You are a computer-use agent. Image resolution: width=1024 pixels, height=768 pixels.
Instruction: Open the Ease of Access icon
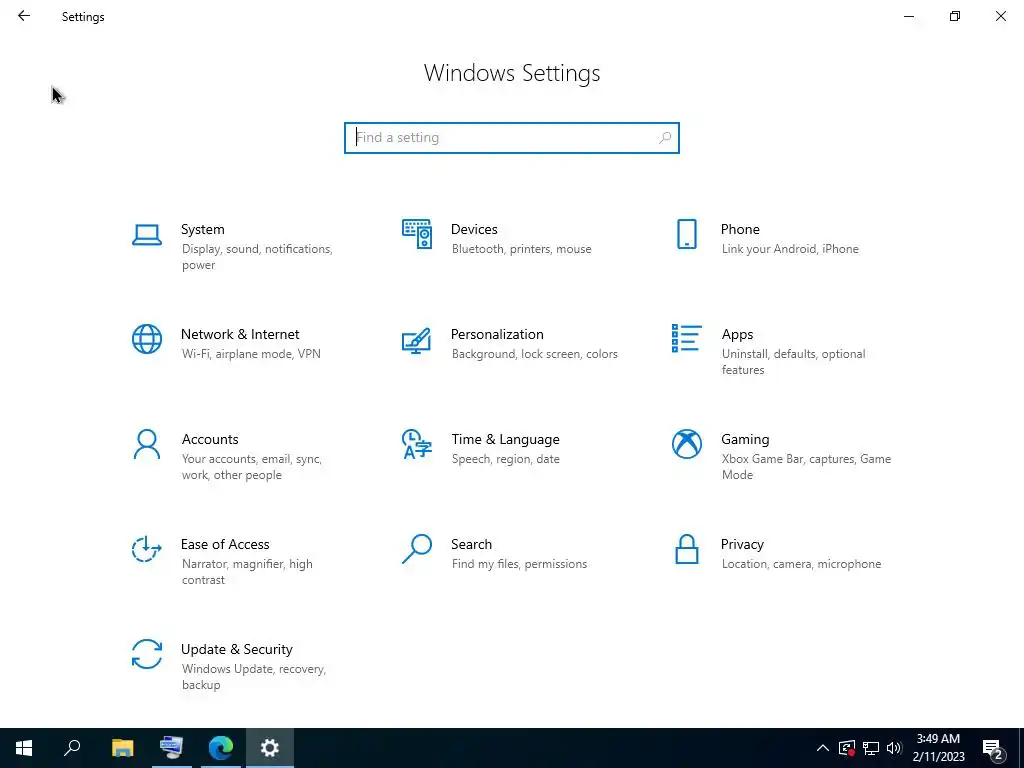pos(147,549)
